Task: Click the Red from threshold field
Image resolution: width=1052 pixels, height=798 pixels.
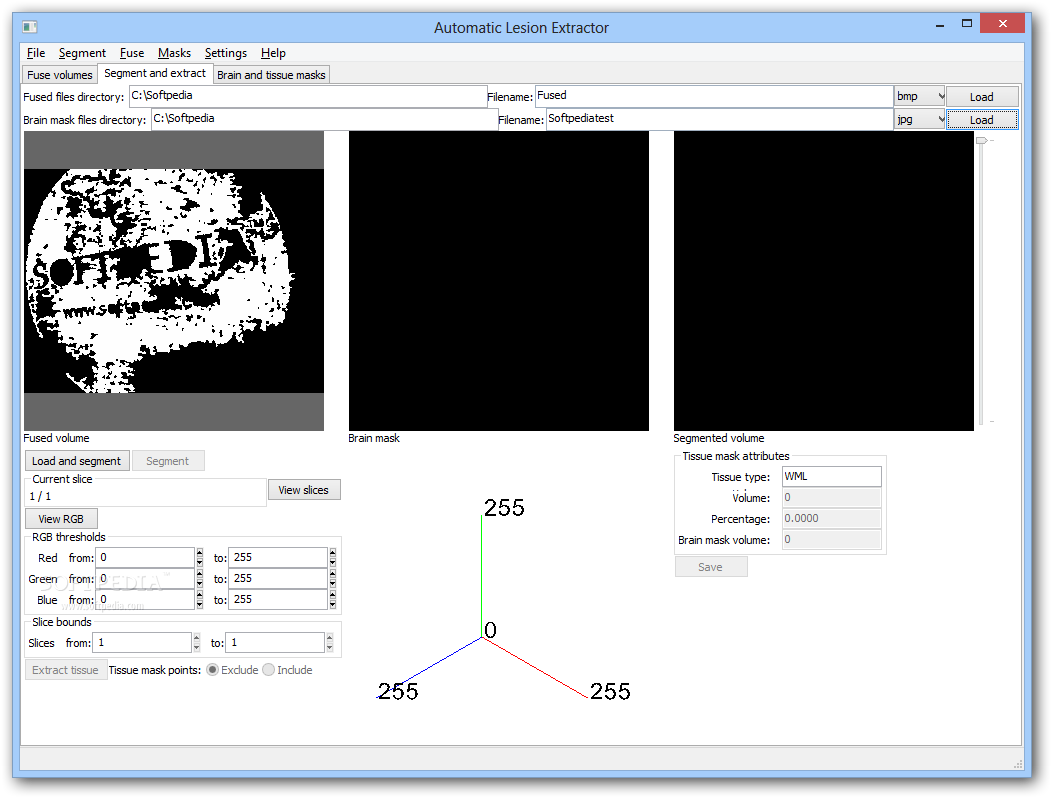Action: [145, 558]
